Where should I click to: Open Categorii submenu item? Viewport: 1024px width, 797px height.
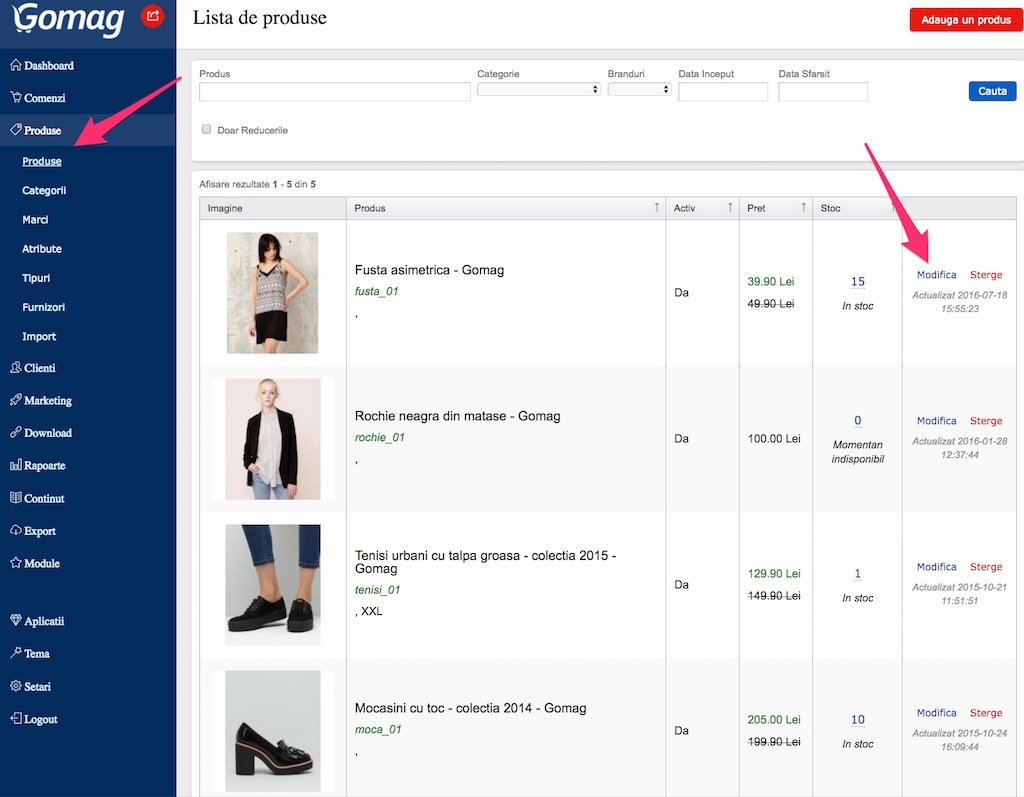[44, 190]
